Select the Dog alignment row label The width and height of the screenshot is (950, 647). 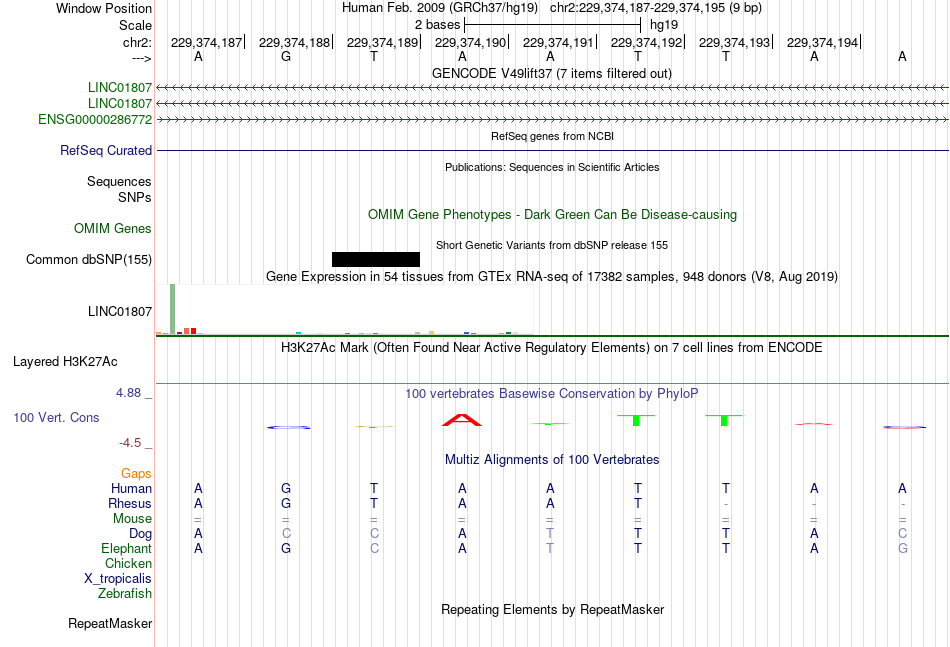[x=141, y=534]
